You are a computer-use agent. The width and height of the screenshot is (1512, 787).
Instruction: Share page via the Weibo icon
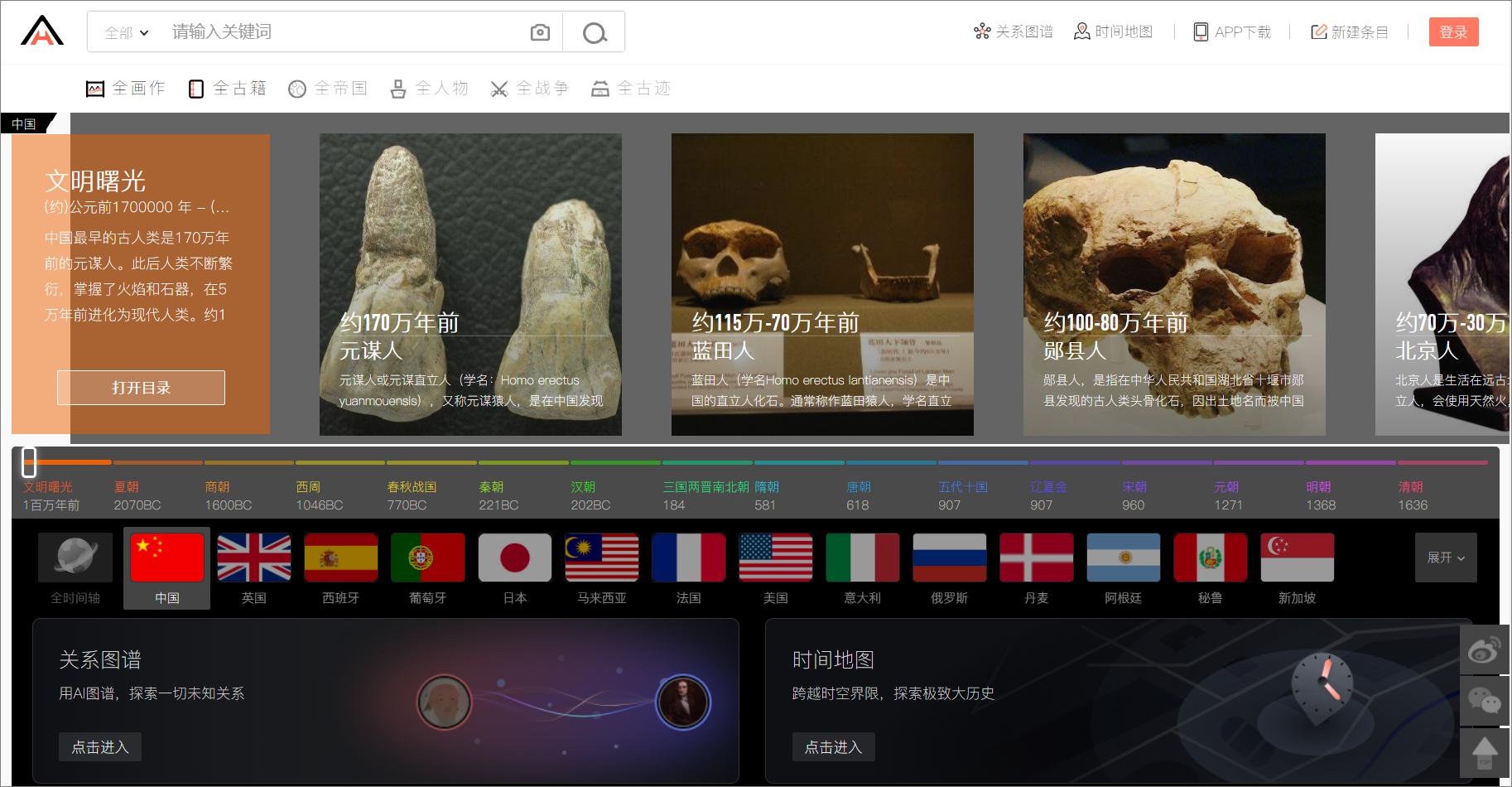click(x=1482, y=649)
